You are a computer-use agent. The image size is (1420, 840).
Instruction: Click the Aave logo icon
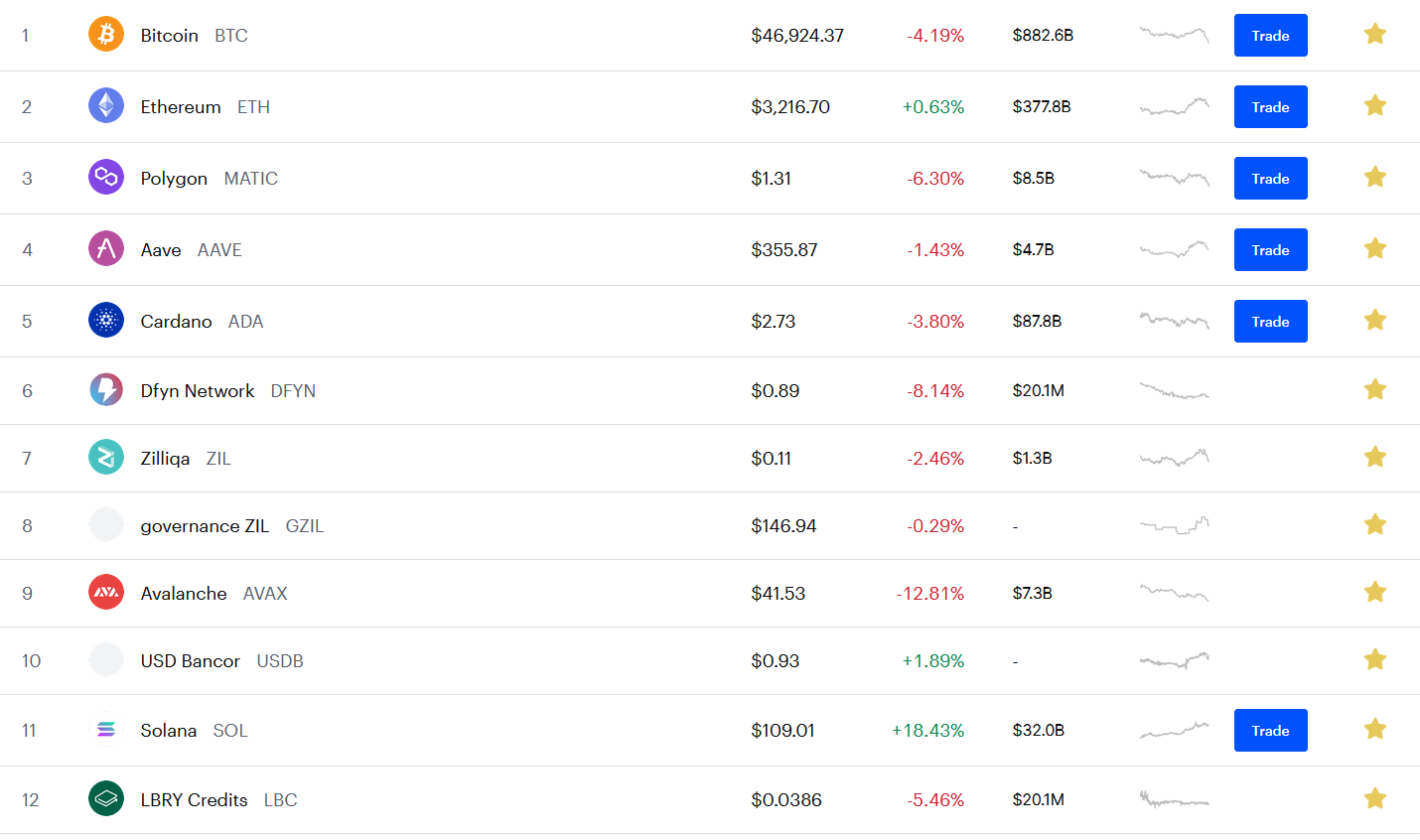click(x=106, y=249)
